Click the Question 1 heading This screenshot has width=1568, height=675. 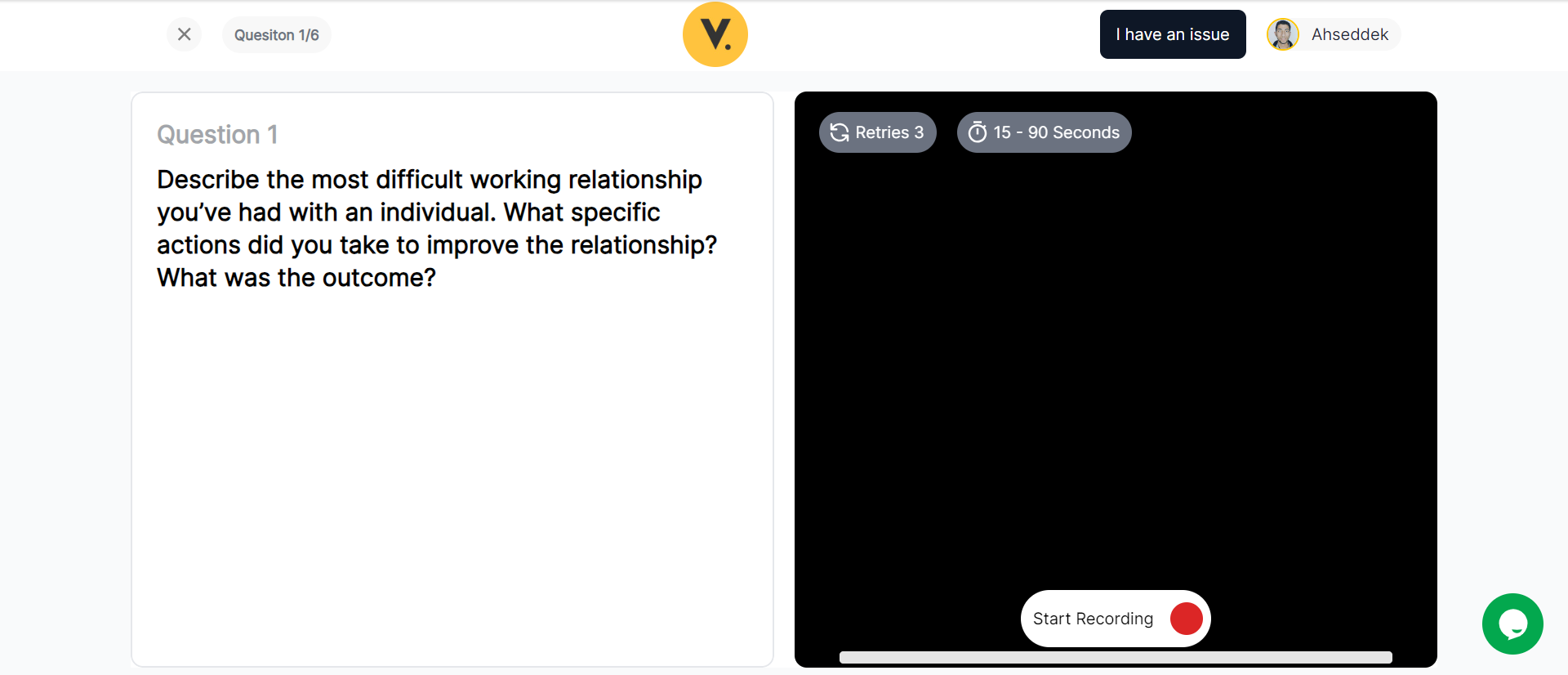tap(217, 134)
